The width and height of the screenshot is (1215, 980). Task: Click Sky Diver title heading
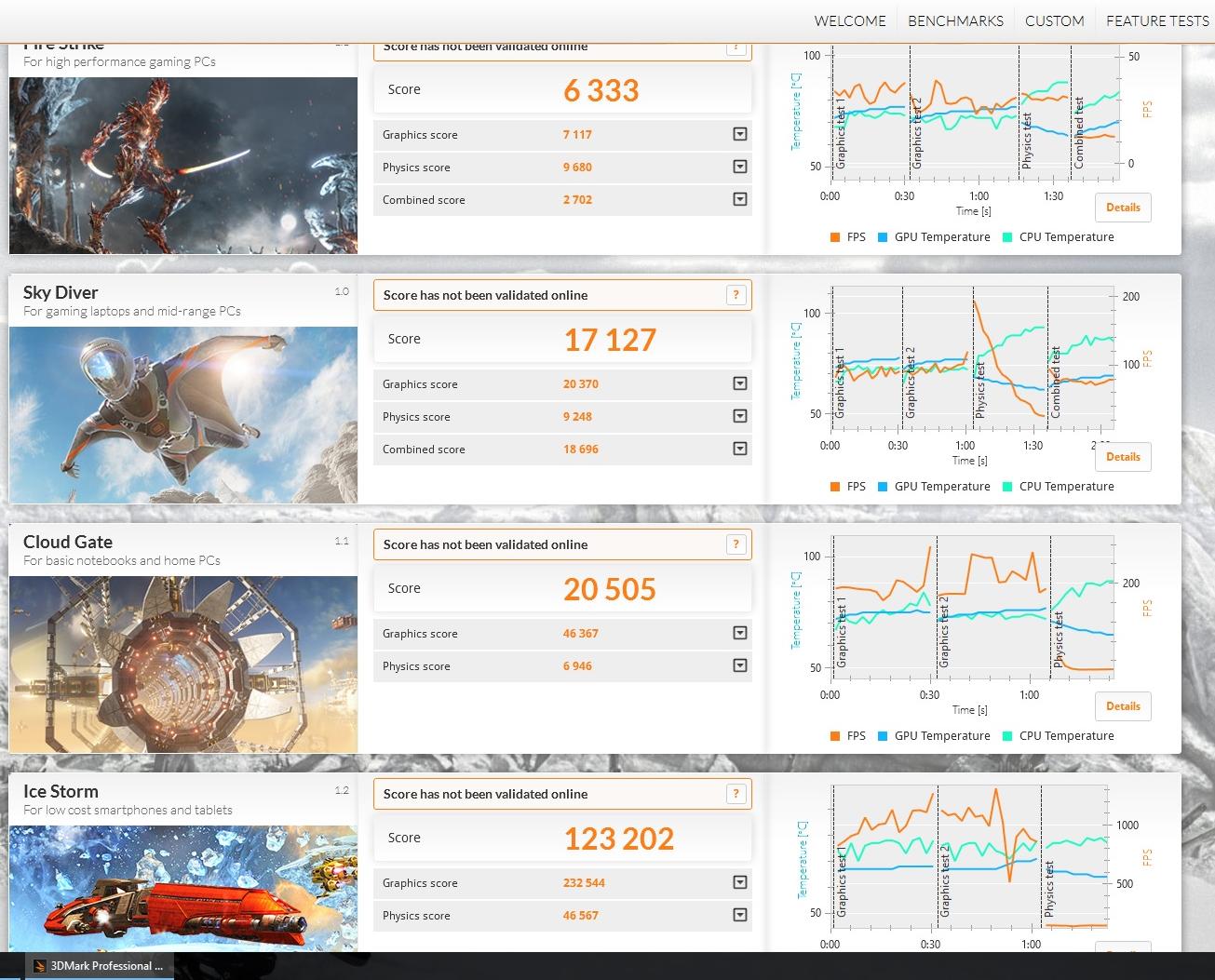(61, 292)
